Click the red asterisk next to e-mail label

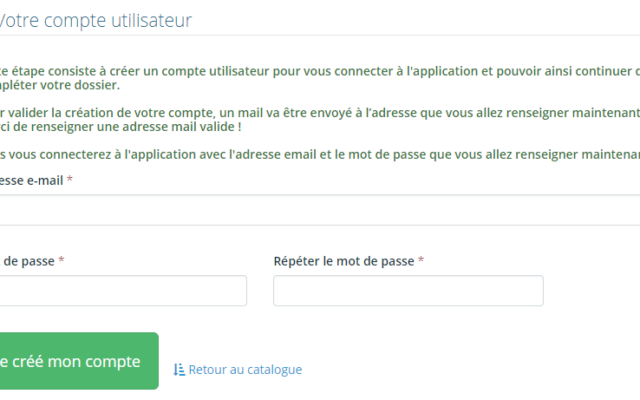tap(70, 179)
